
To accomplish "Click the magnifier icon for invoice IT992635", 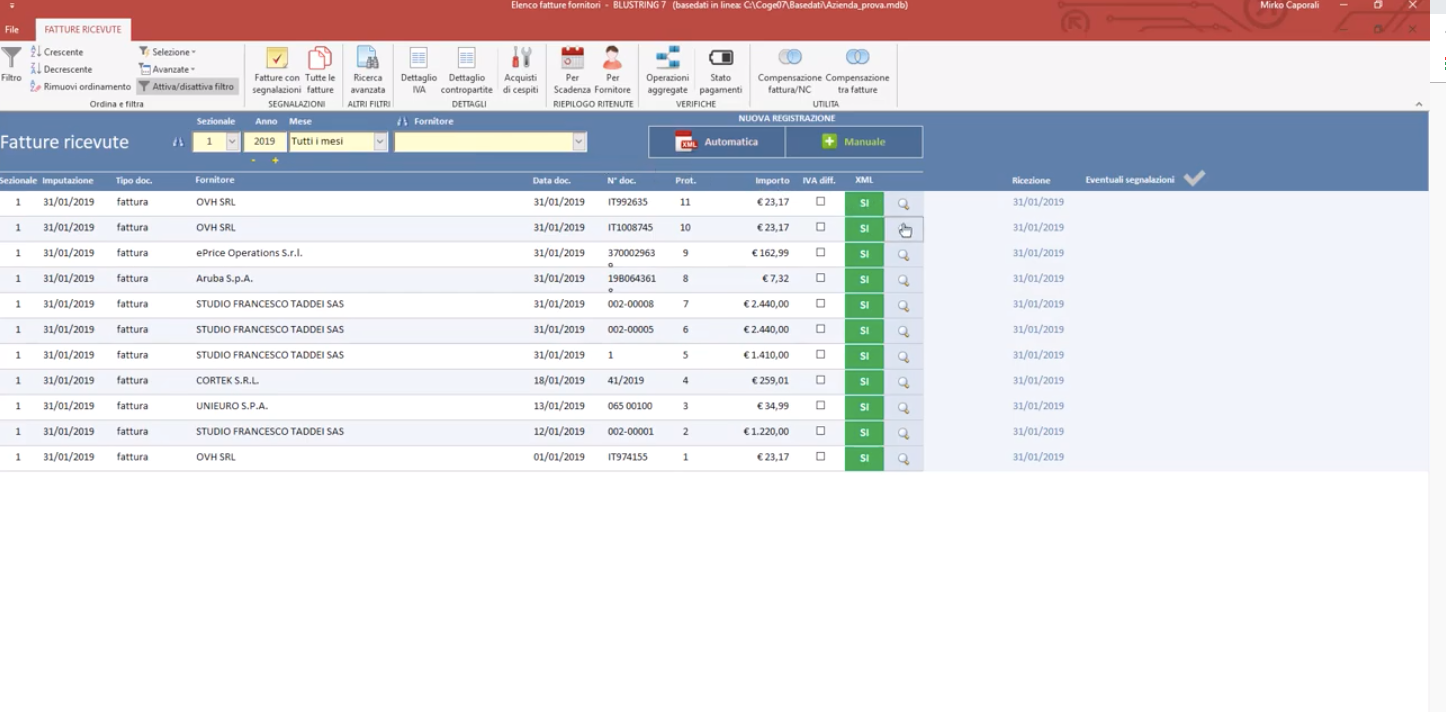I will [x=903, y=203].
